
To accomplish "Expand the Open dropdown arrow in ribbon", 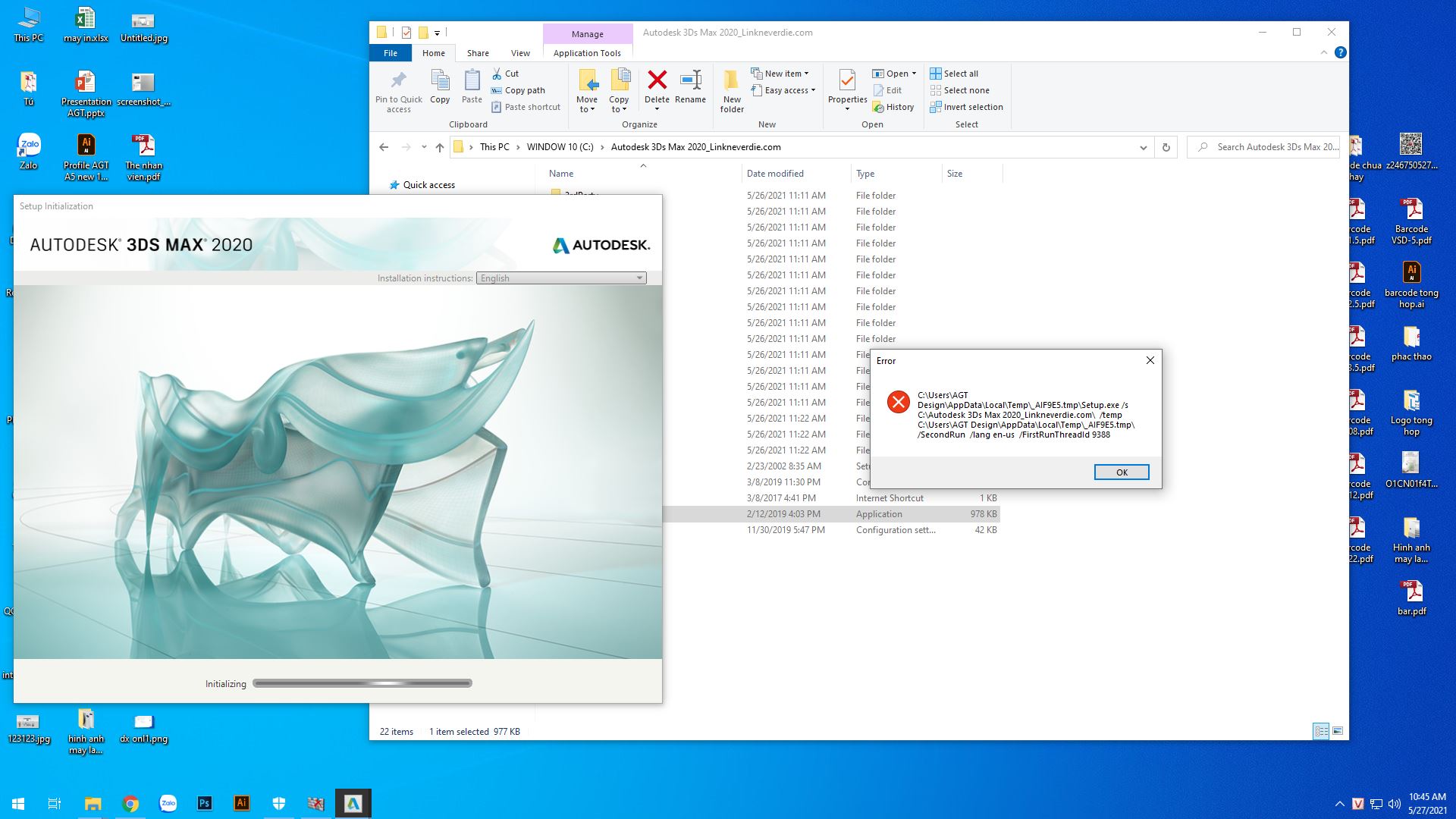I will 914,74.
